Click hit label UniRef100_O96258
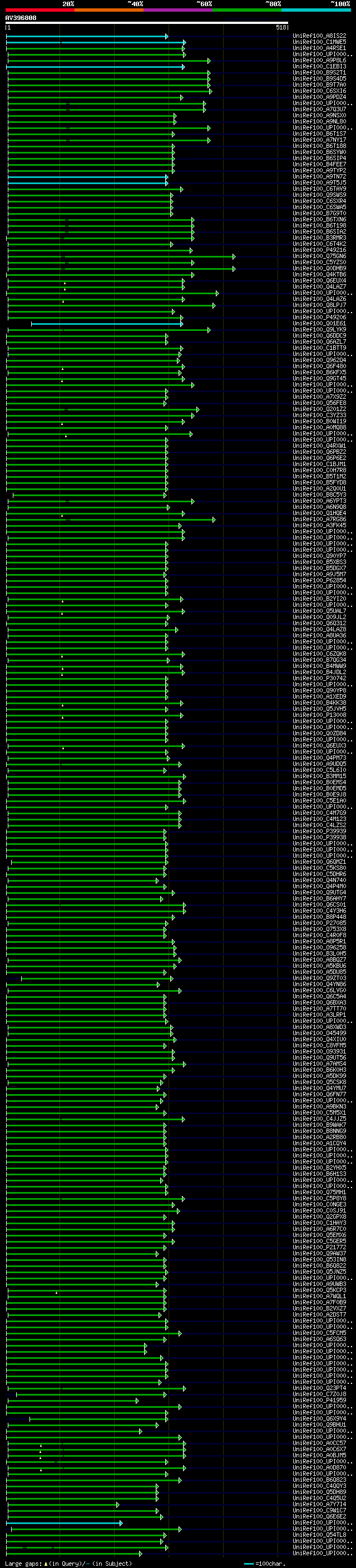This screenshot has width=356, height=1568. (319, 948)
